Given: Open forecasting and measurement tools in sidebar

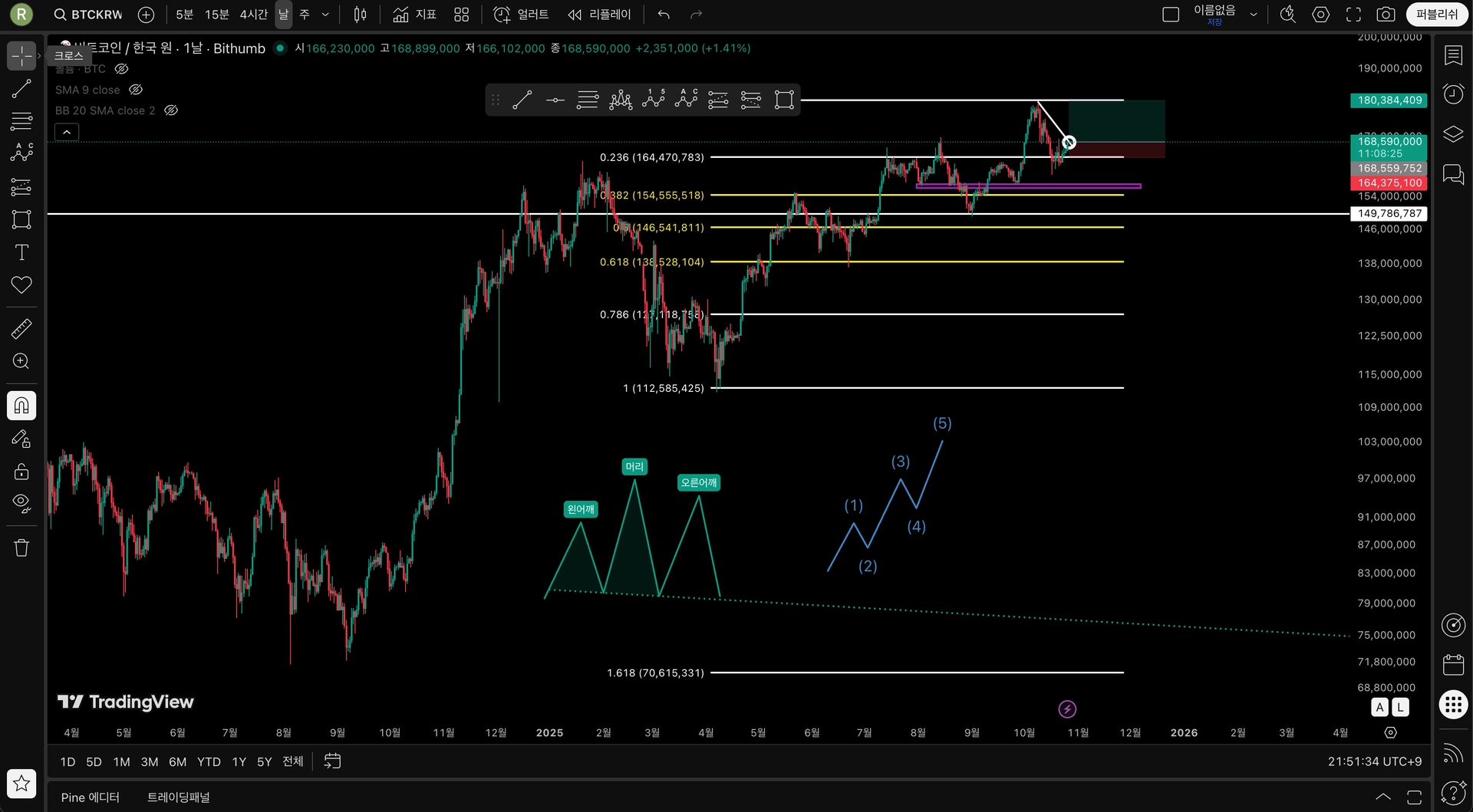Looking at the screenshot, I should pos(21,186).
